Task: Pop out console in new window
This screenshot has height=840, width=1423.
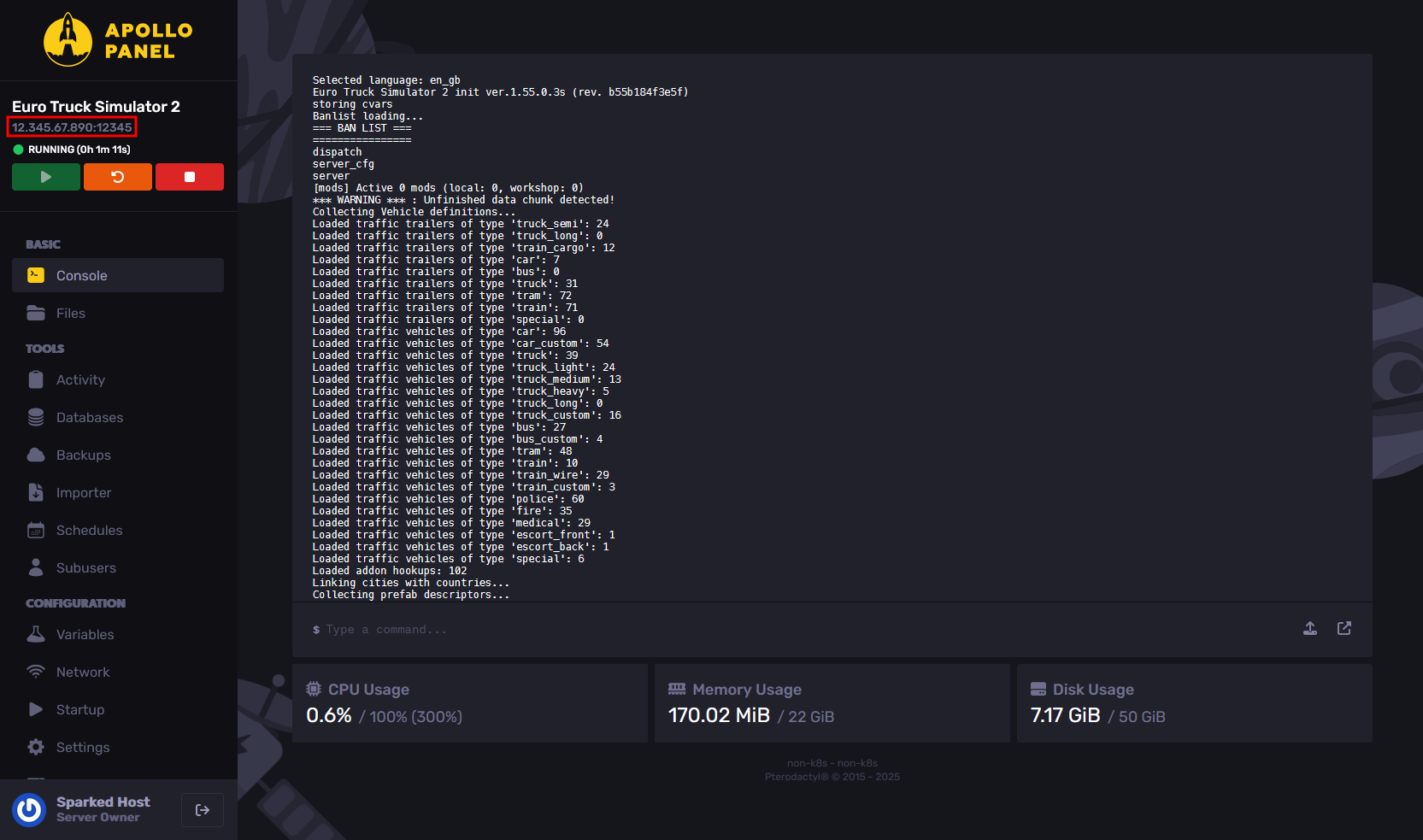Action: 1344,628
